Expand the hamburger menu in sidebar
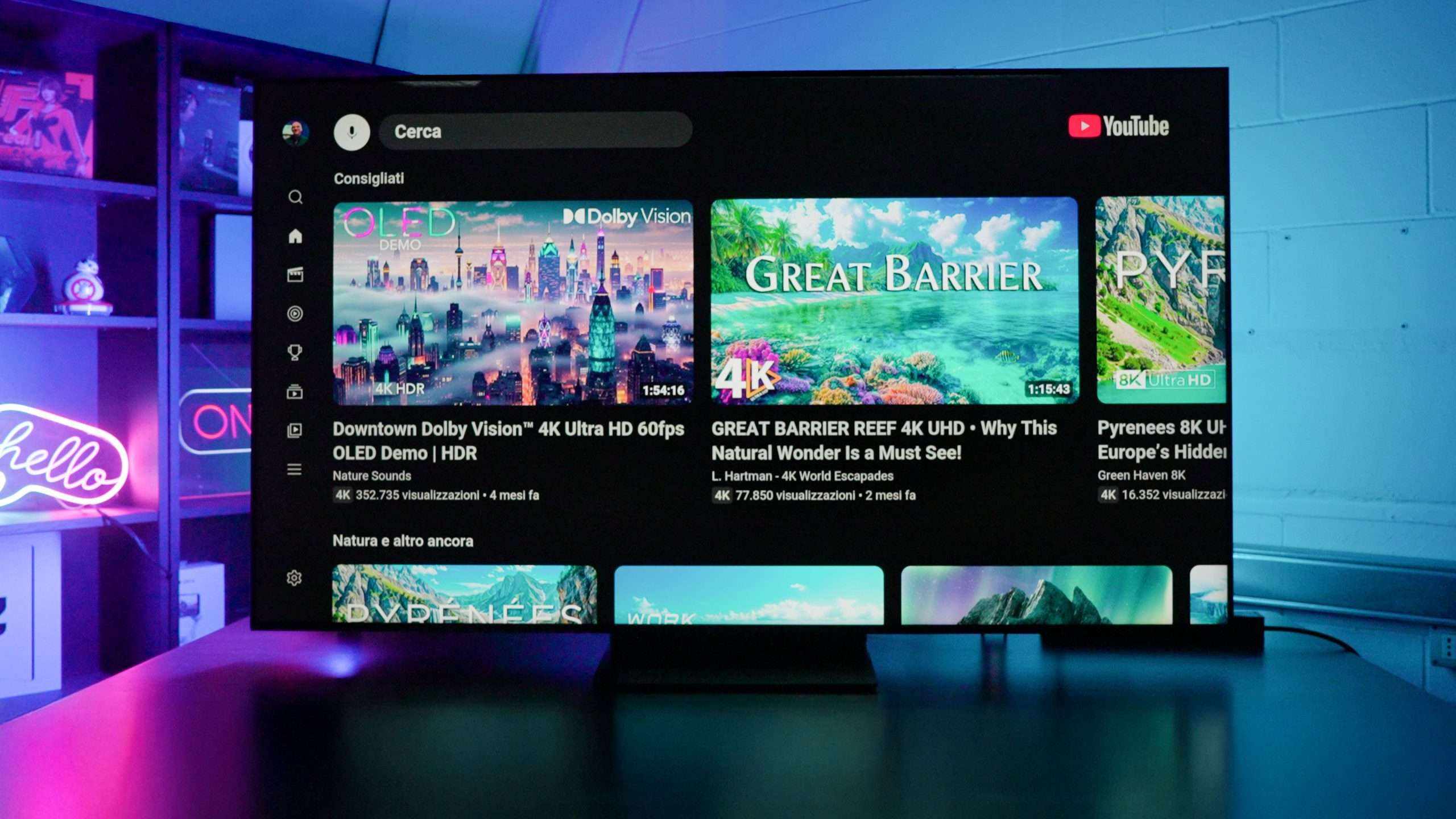1456x819 pixels. [294, 469]
